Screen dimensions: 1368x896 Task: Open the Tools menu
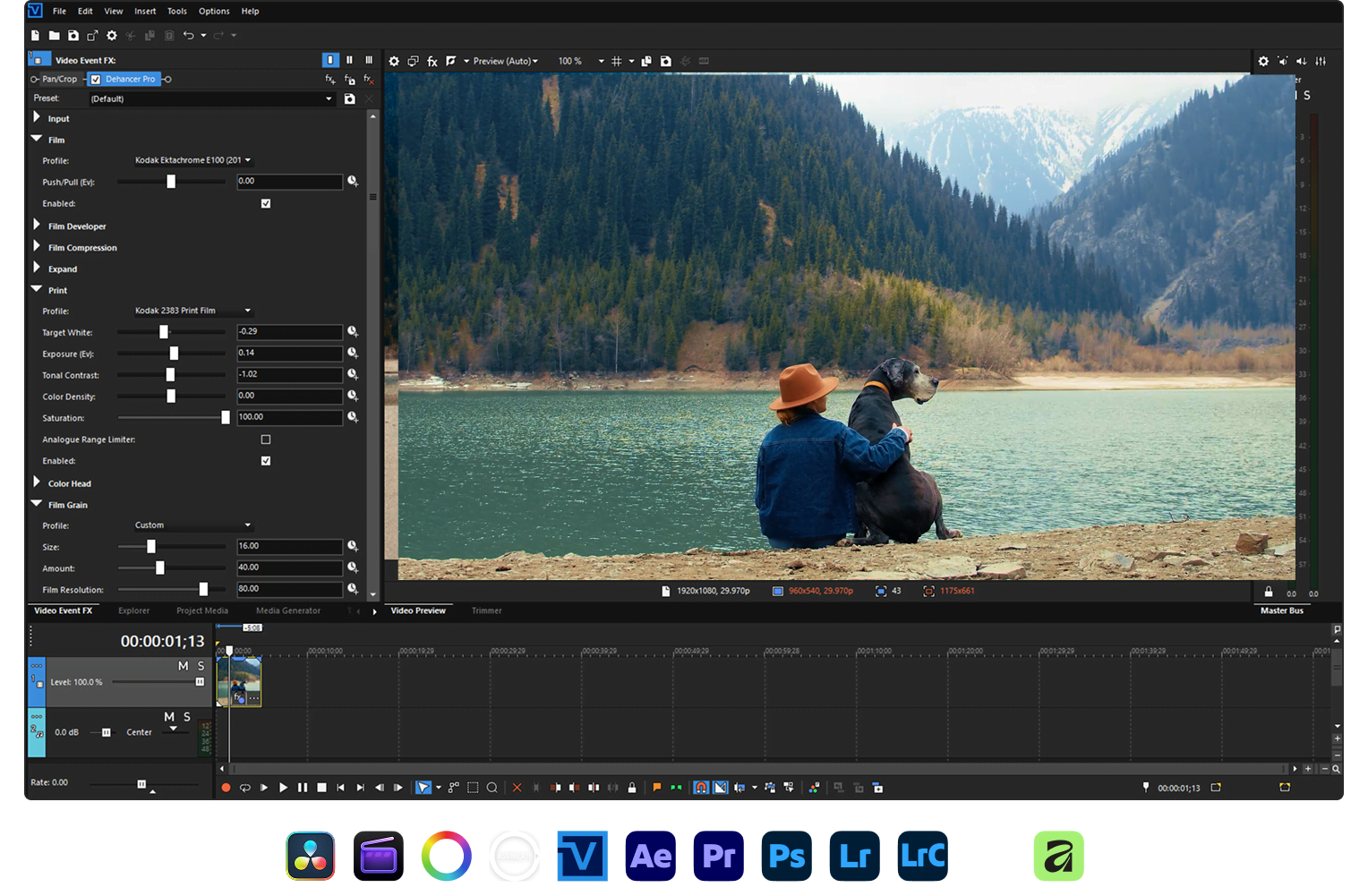pyautogui.click(x=177, y=11)
